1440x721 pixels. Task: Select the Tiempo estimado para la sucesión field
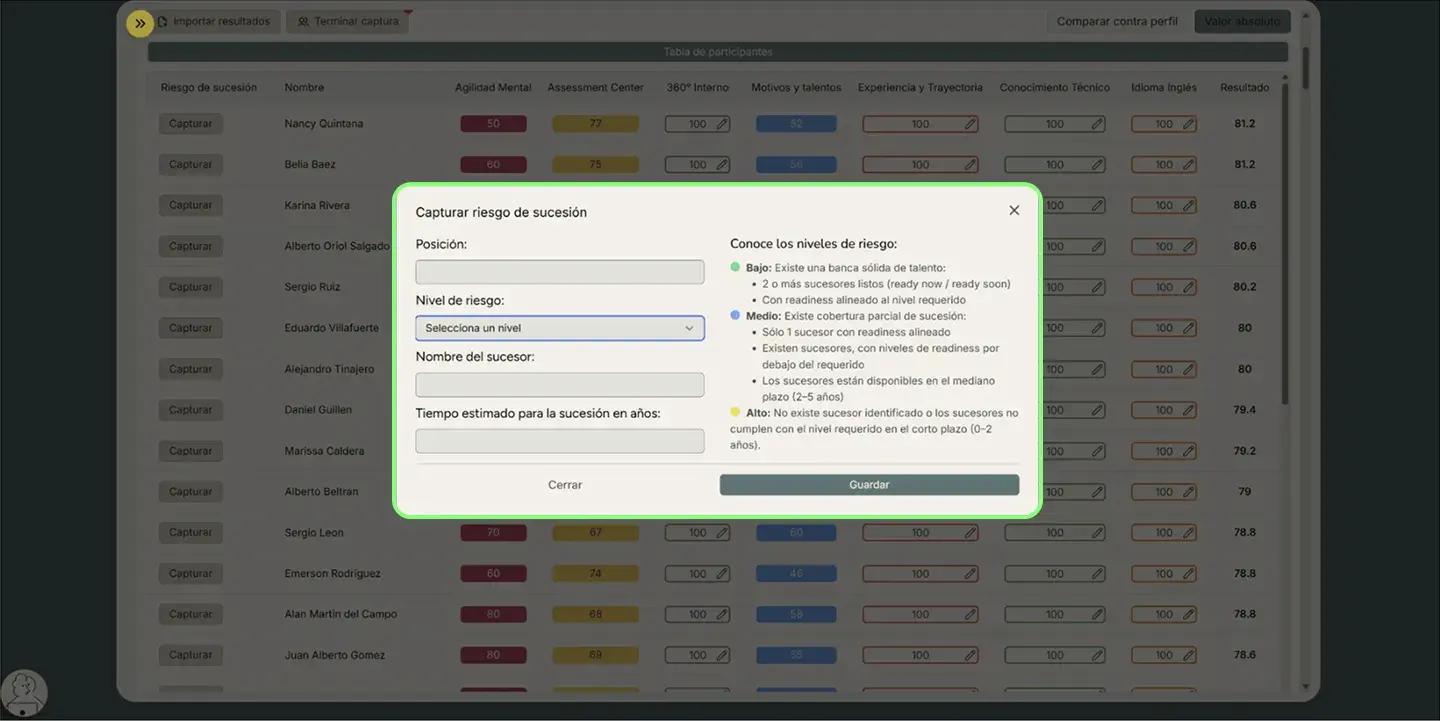click(560, 441)
